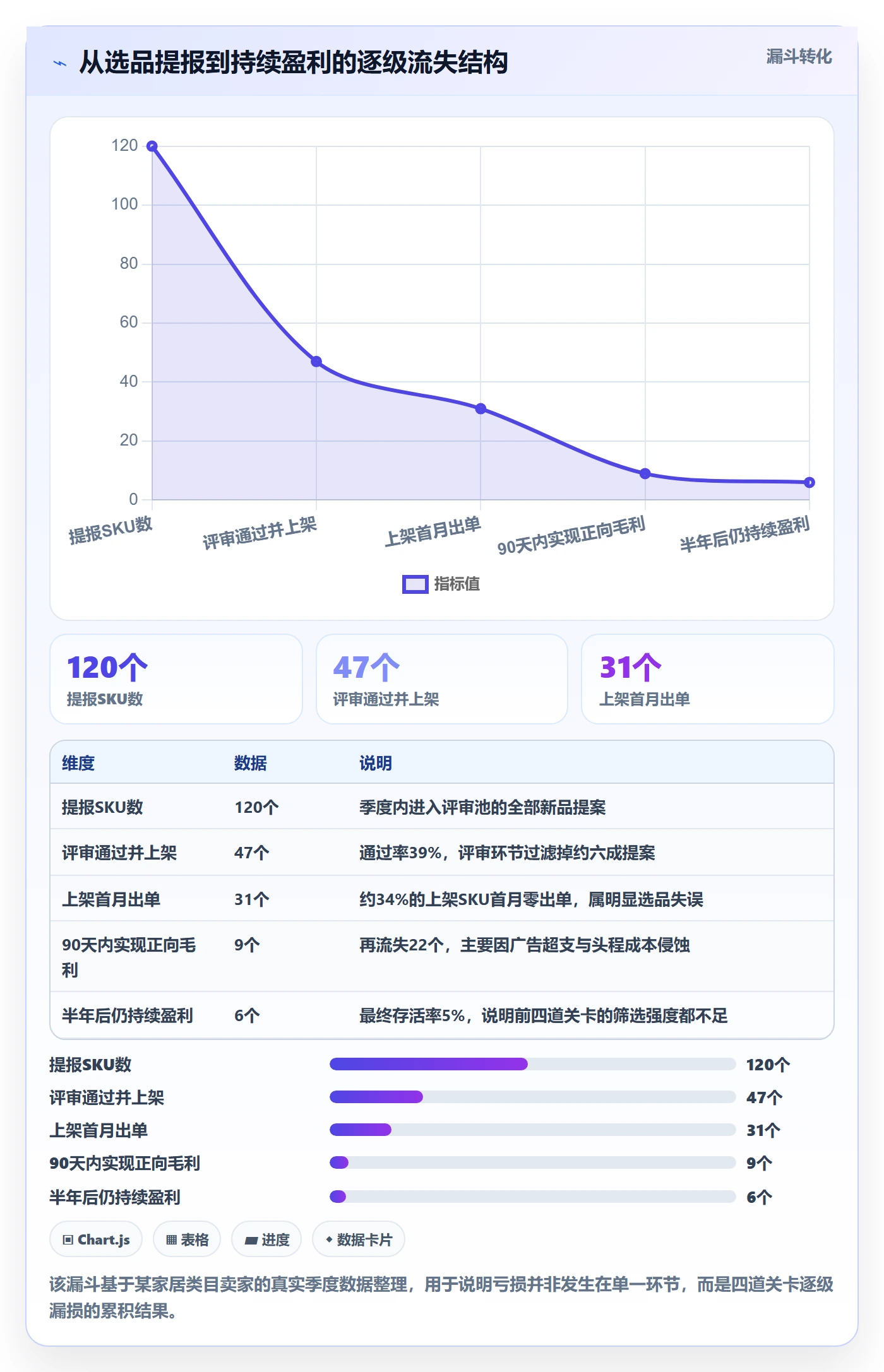This screenshot has height=1372, width=884.
Task: Click the chart data point above 评审通过并上架
Action: click(316, 362)
